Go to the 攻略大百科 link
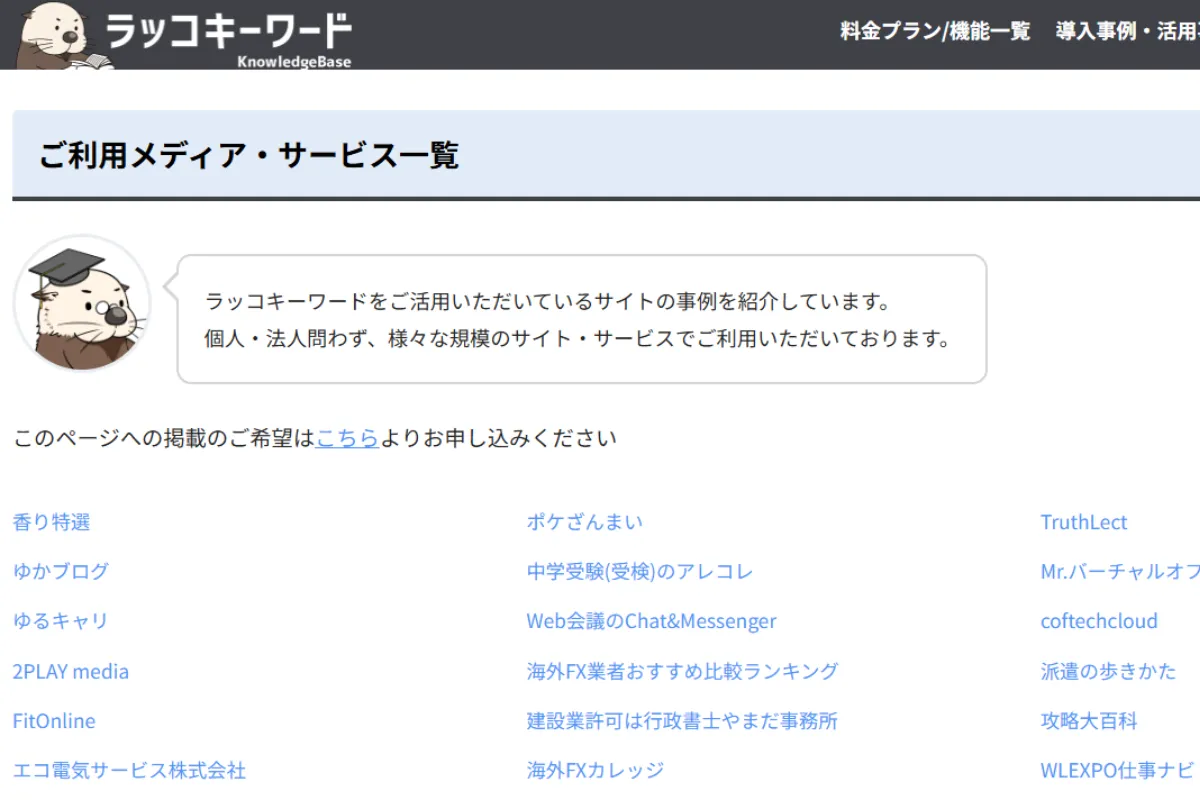 pos(1089,721)
